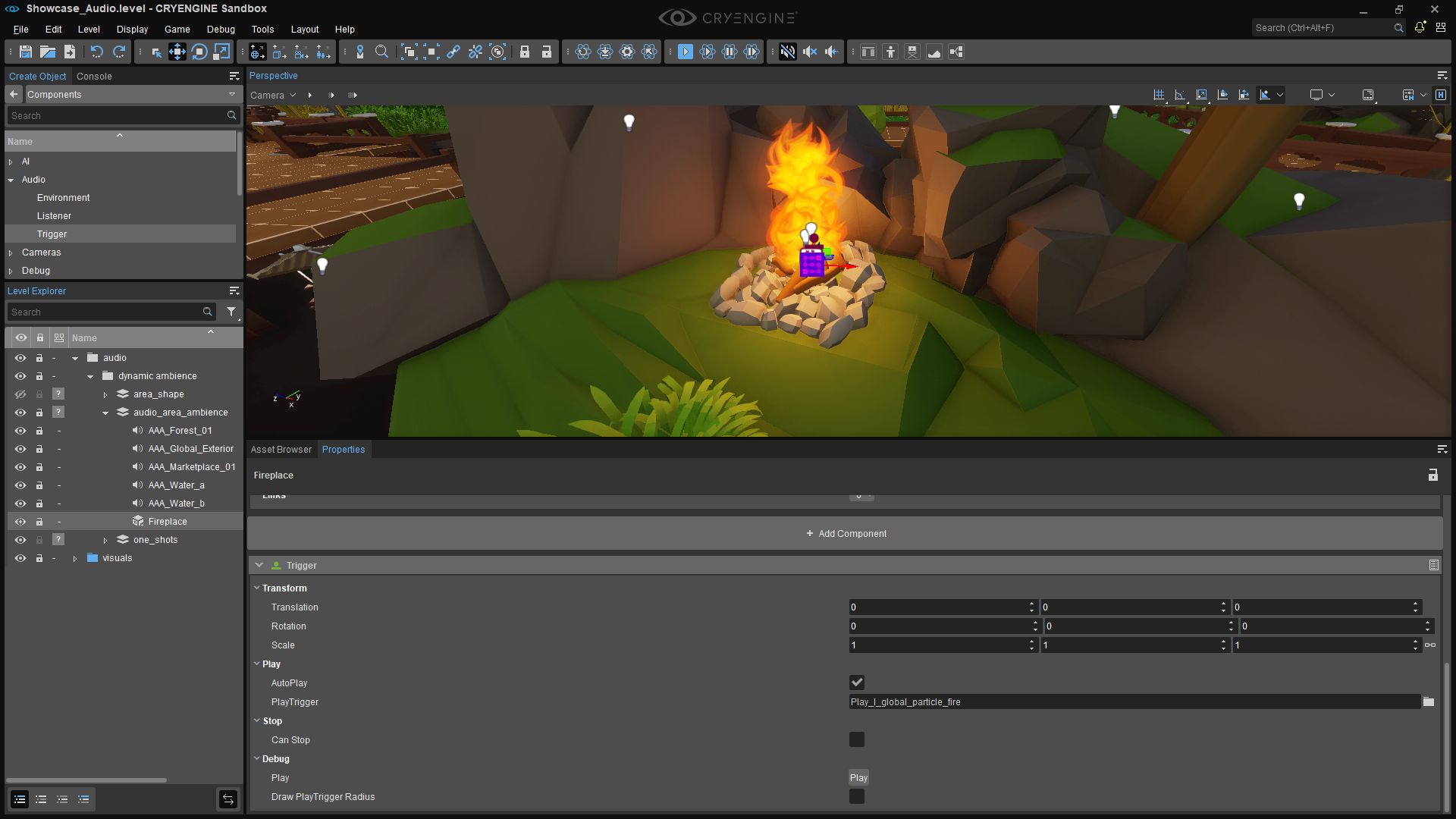Collapse the Audio category in Components
1456x819 pixels.
point(11,180)
